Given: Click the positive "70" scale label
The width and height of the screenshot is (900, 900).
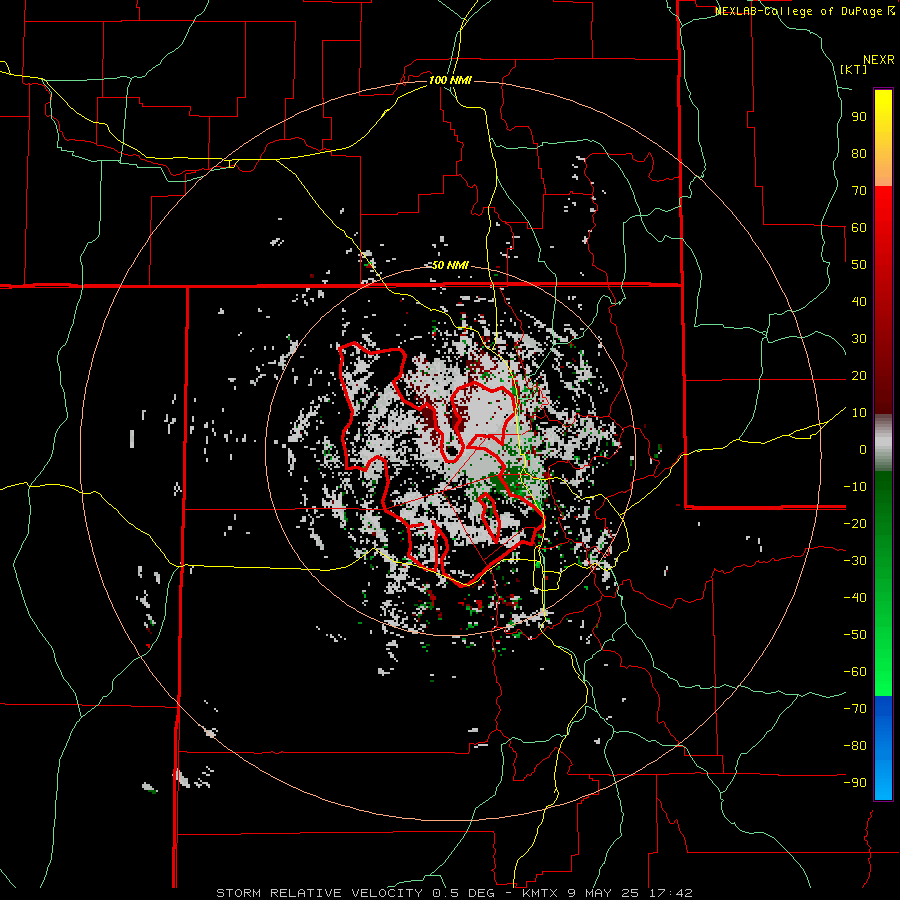Looking at the screenshot, I should click(859, 191).
